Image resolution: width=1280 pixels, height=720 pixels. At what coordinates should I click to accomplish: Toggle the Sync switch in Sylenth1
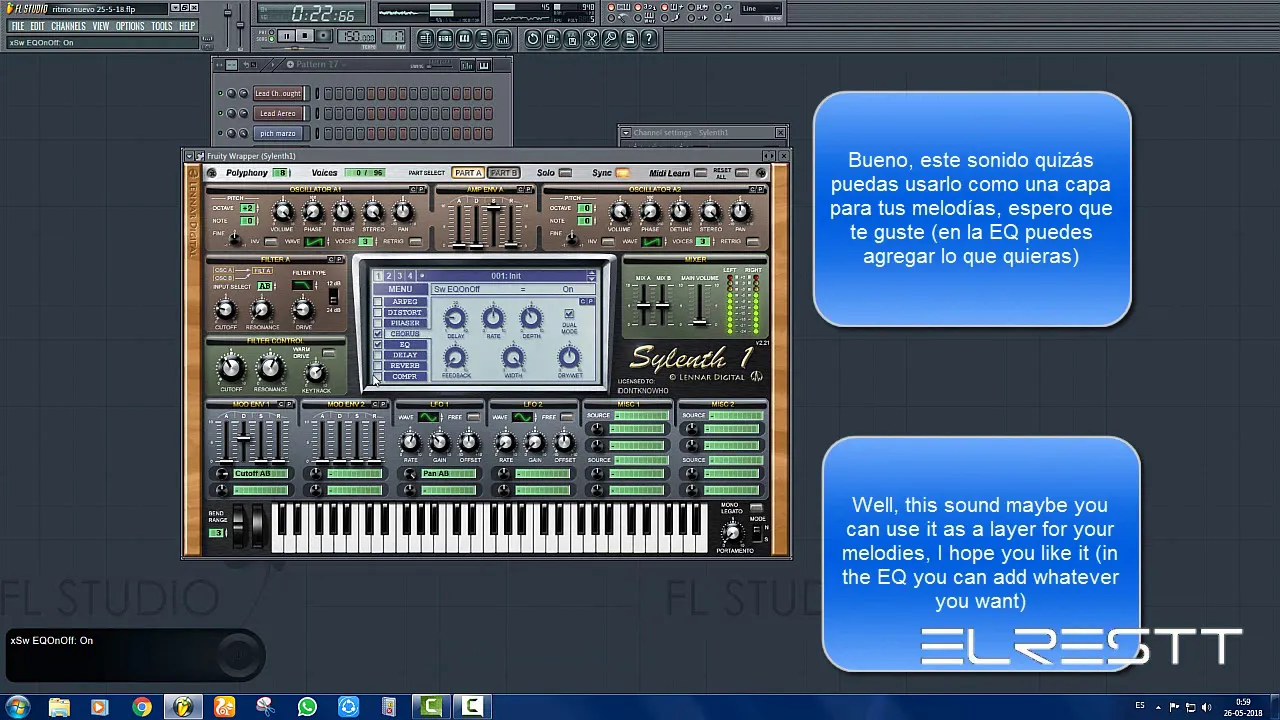(622, 173)
